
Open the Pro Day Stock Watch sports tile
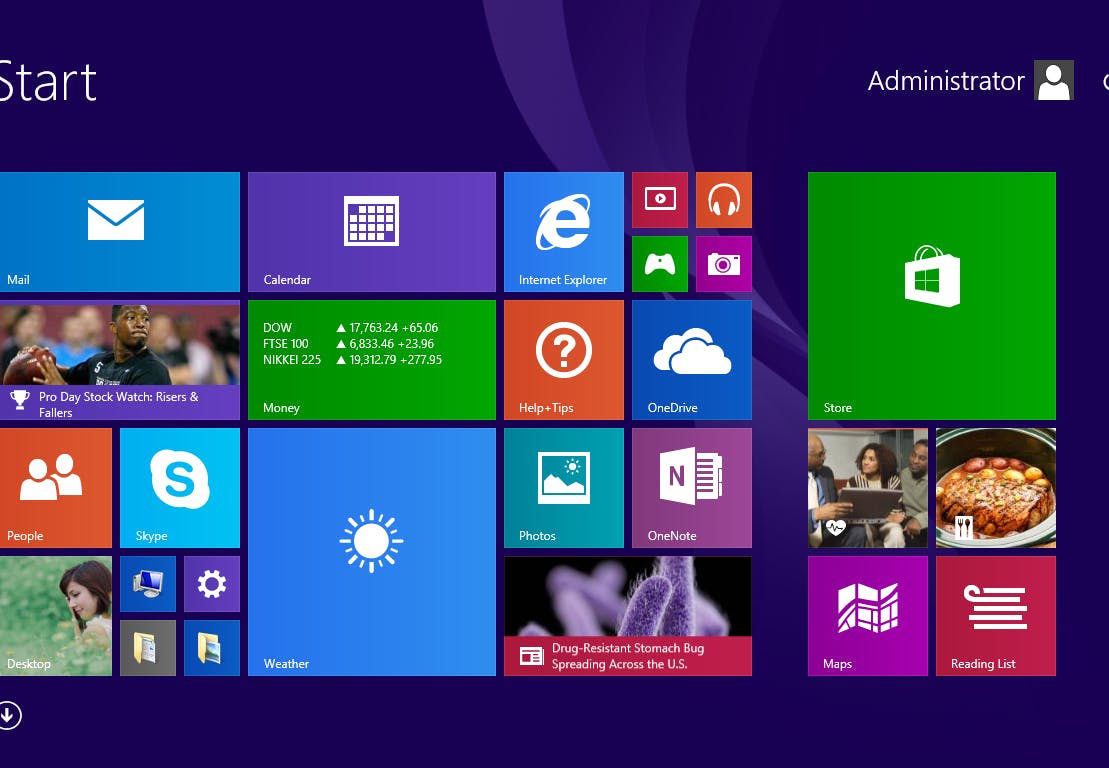point(120,360)
